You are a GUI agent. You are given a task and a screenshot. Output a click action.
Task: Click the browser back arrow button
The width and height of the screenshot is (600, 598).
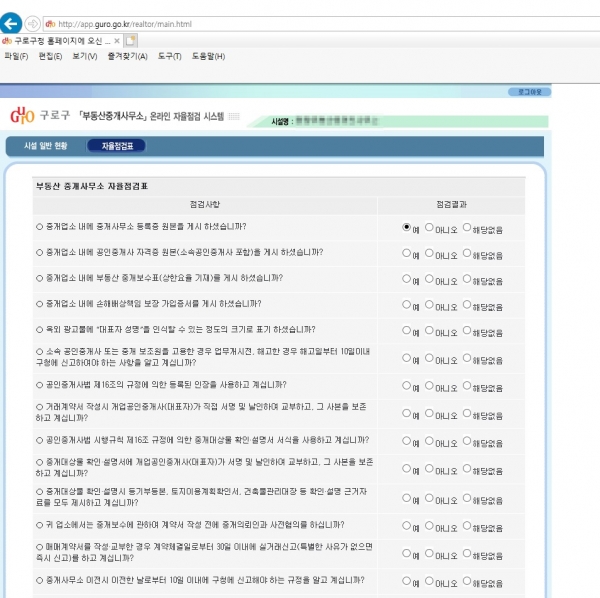(x=10, y=23)
